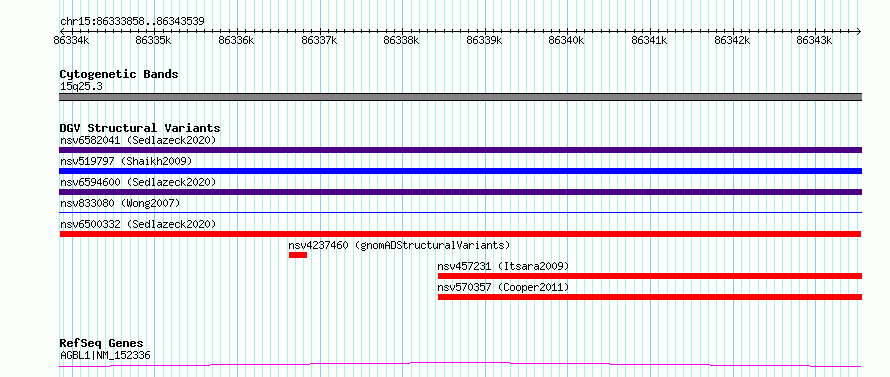The width and height of the screenshot is (890, 377).
Task: Open the nsv6500332 (Sedlazeck2020) label
Action: coord(138,224)
